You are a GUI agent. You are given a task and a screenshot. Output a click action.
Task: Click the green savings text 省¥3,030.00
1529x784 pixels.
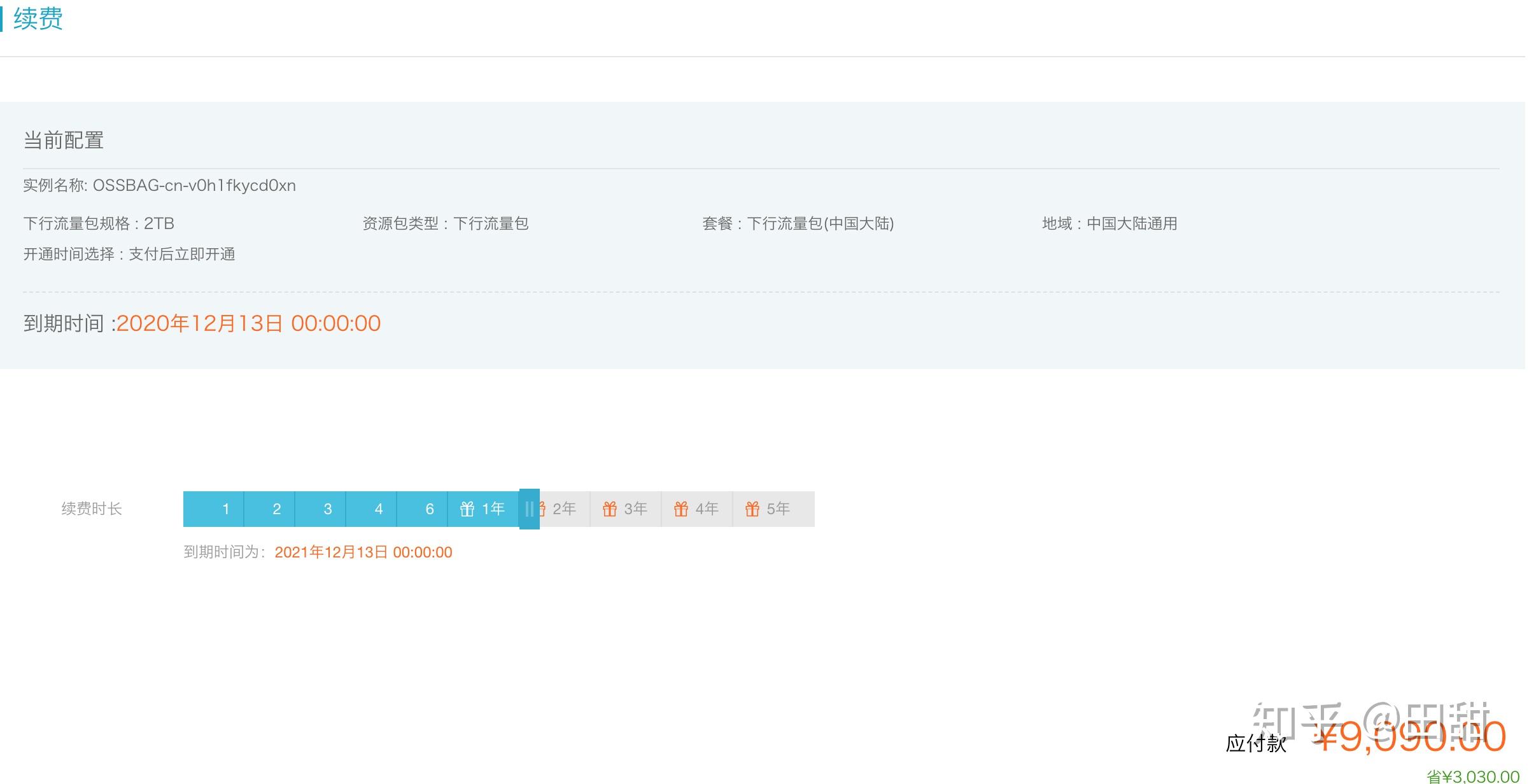click(x=1472, y=776)
